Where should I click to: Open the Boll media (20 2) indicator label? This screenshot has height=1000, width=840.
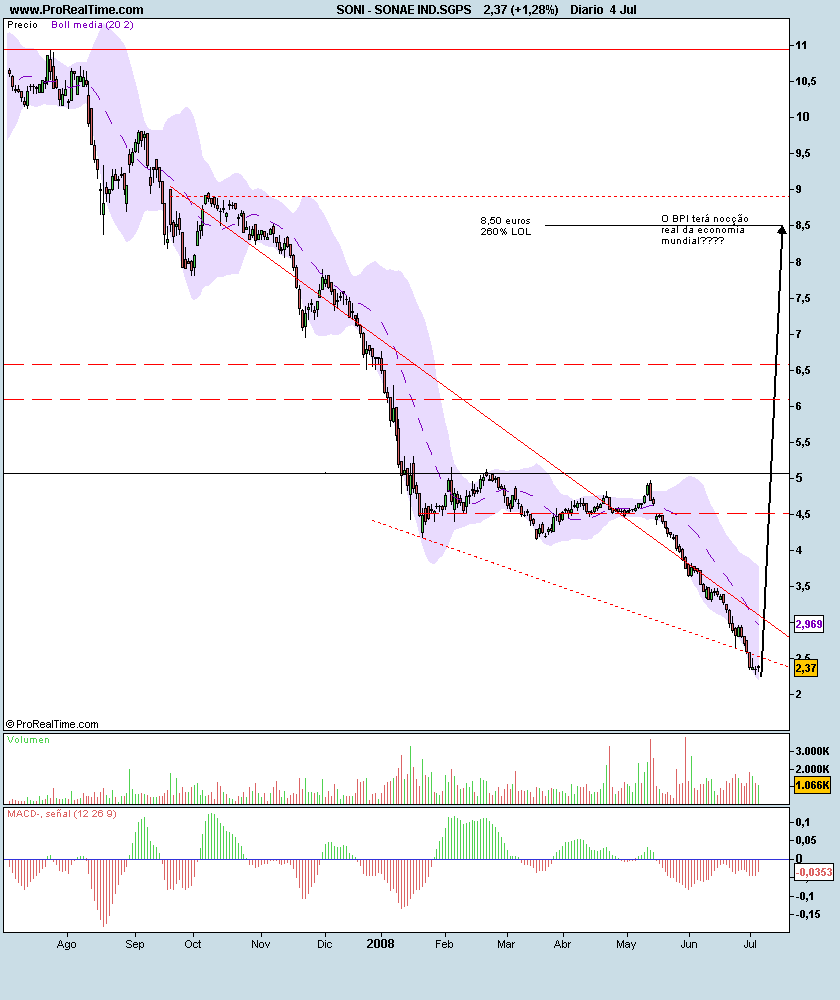coord(92,25)
